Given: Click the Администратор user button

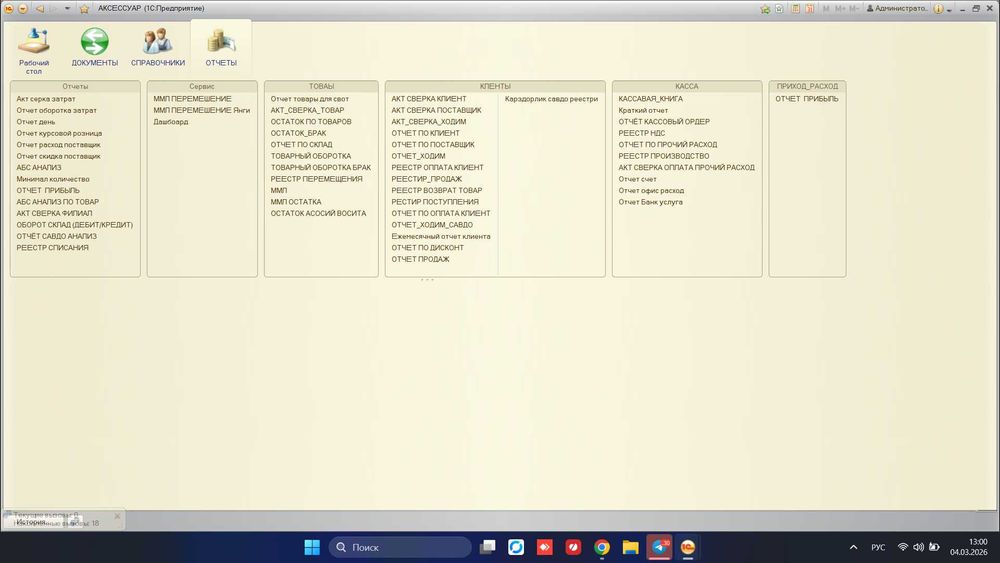Looking at the screenshot, I should point(897,9).
